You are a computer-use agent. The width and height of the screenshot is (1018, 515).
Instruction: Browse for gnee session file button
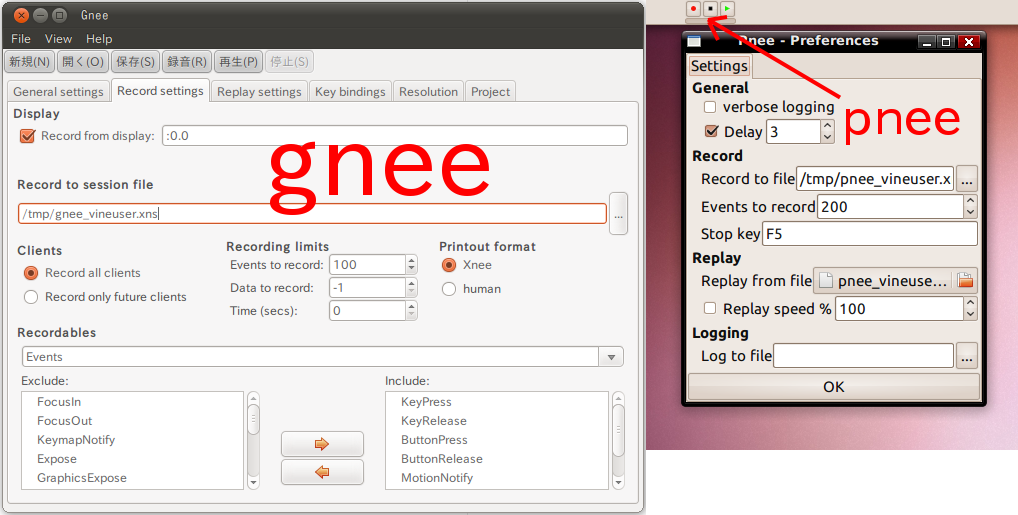click(x=618, y=214)
